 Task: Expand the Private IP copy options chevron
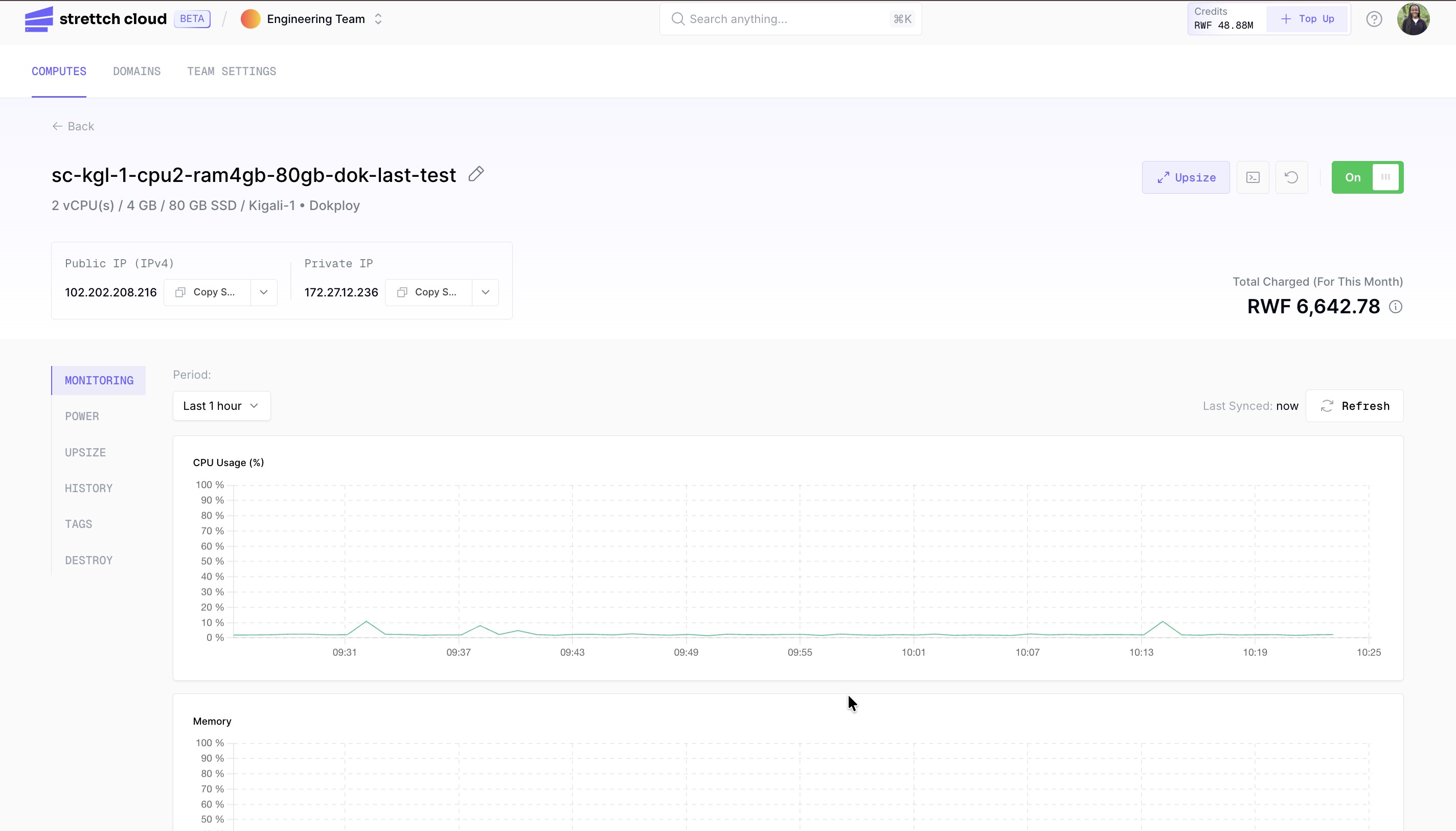(485, 292)
